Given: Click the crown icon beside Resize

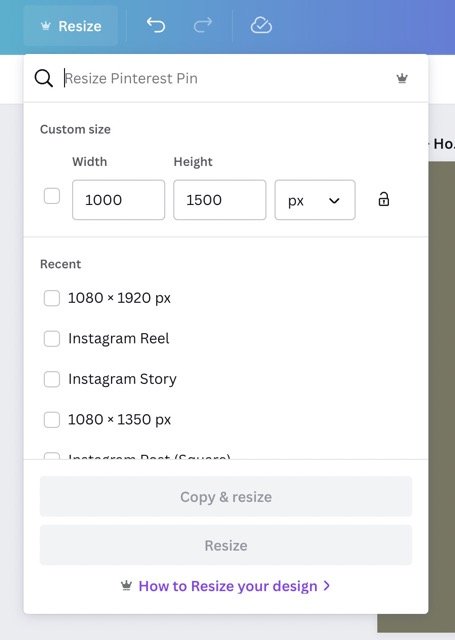Looking at the screenshot, I should click(x=46, y=26).
